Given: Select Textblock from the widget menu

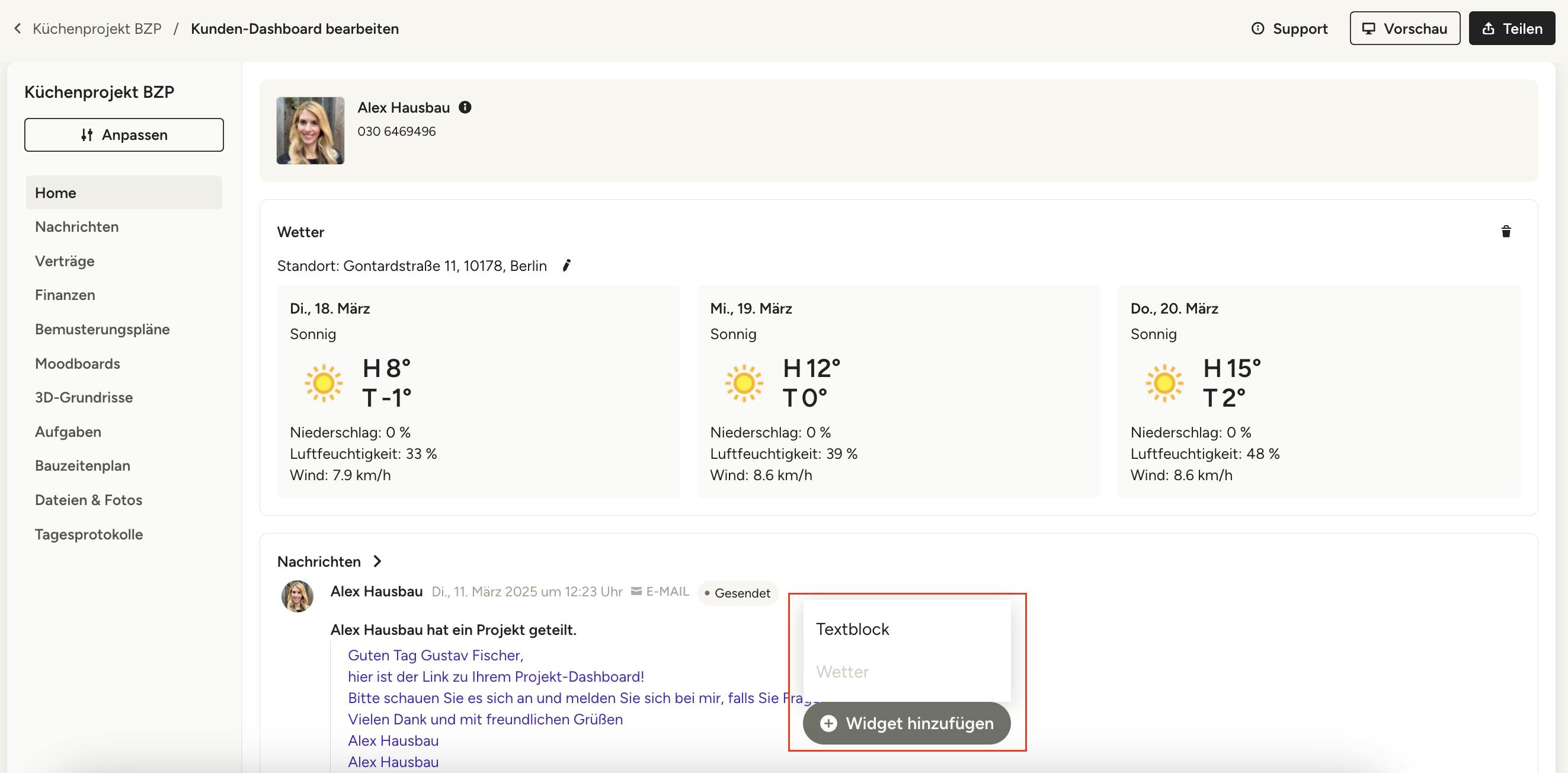Looking at the screenshot, I should [852, 629].
